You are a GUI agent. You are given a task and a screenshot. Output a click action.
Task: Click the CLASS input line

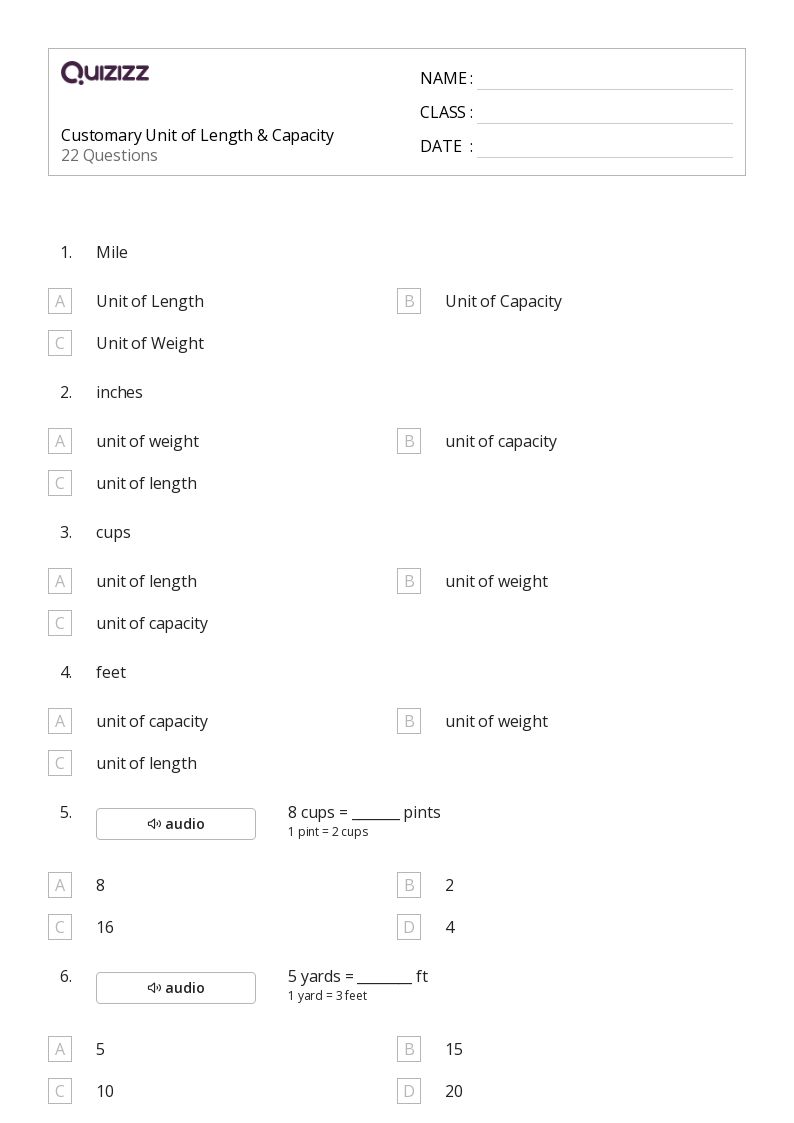604,114
